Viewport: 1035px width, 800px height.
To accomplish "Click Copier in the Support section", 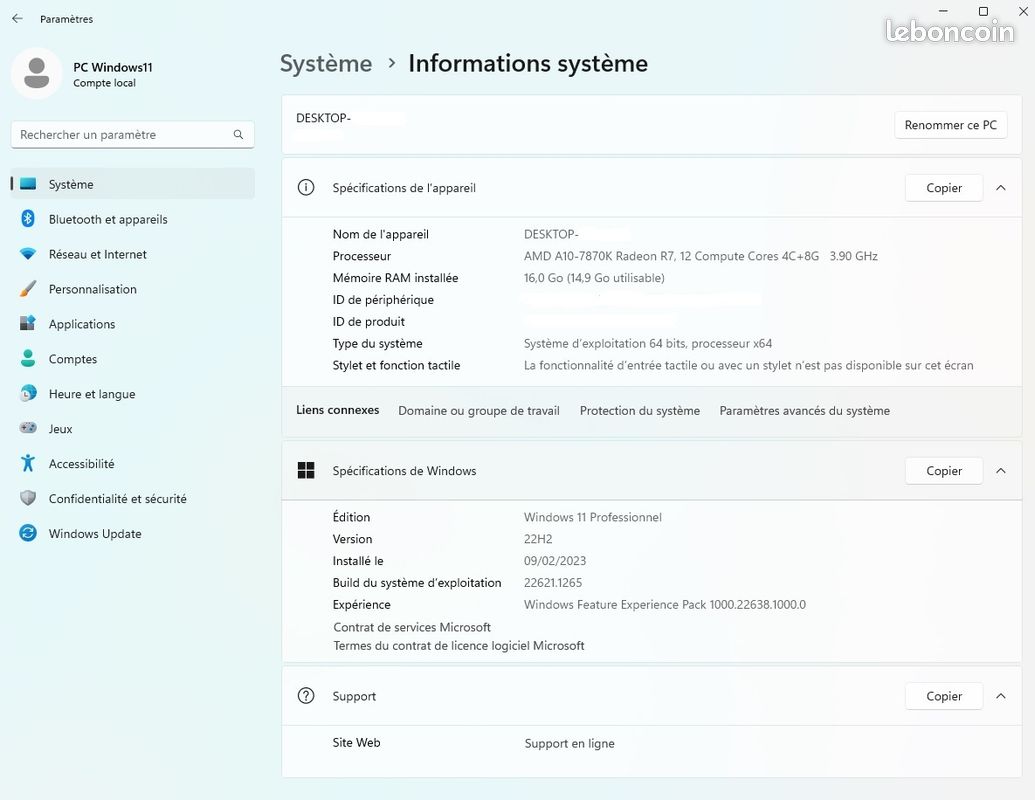I will [944, 696].
